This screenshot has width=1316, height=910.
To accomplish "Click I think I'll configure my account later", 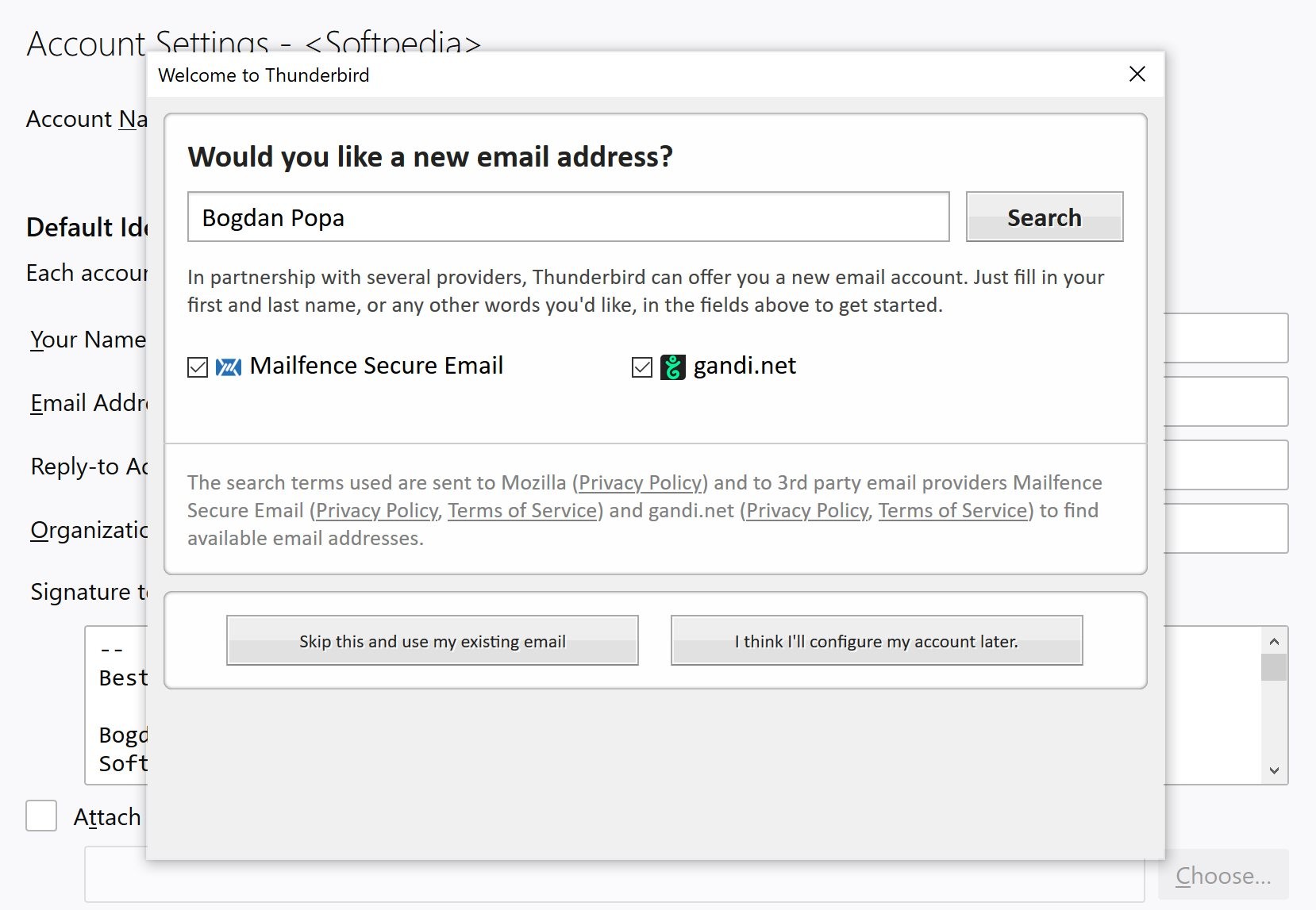I will 875,641.
